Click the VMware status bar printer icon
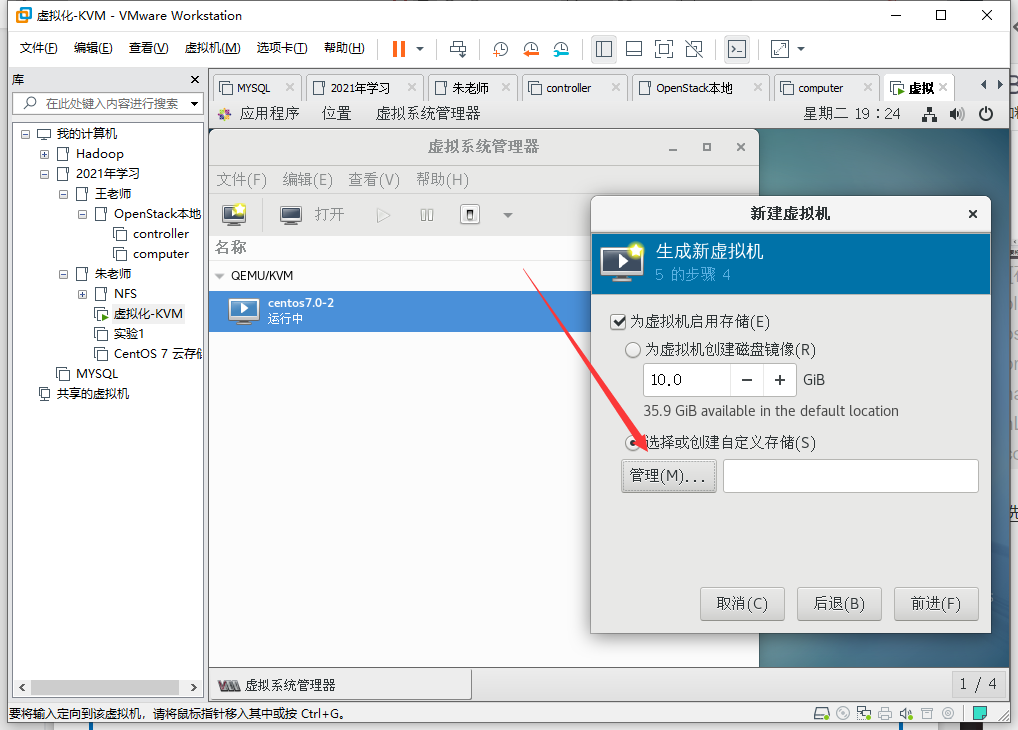Viewport: 1018px width, 730px height. [x=884, y=713]
